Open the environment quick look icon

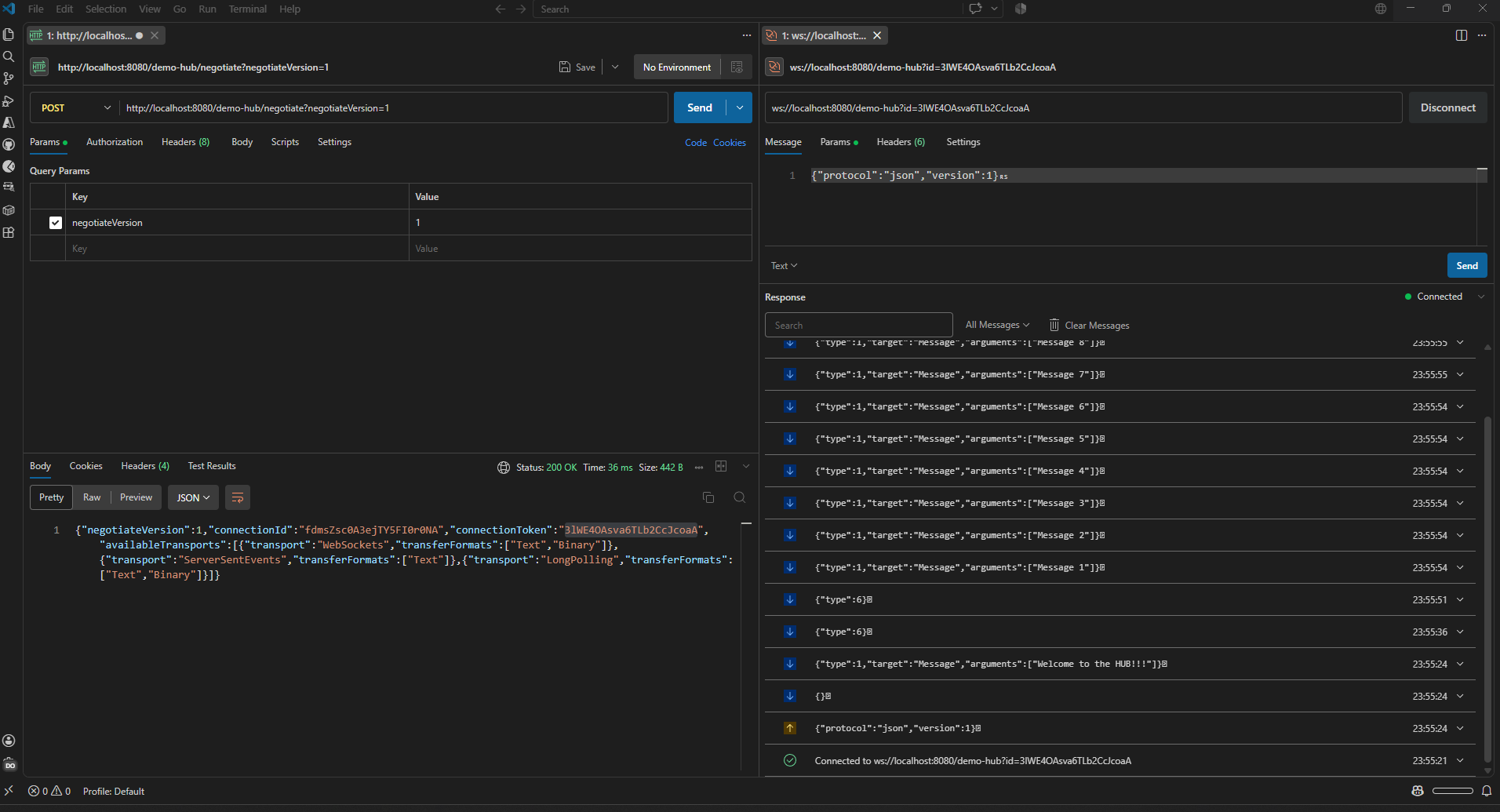click(x=737, y=67)
